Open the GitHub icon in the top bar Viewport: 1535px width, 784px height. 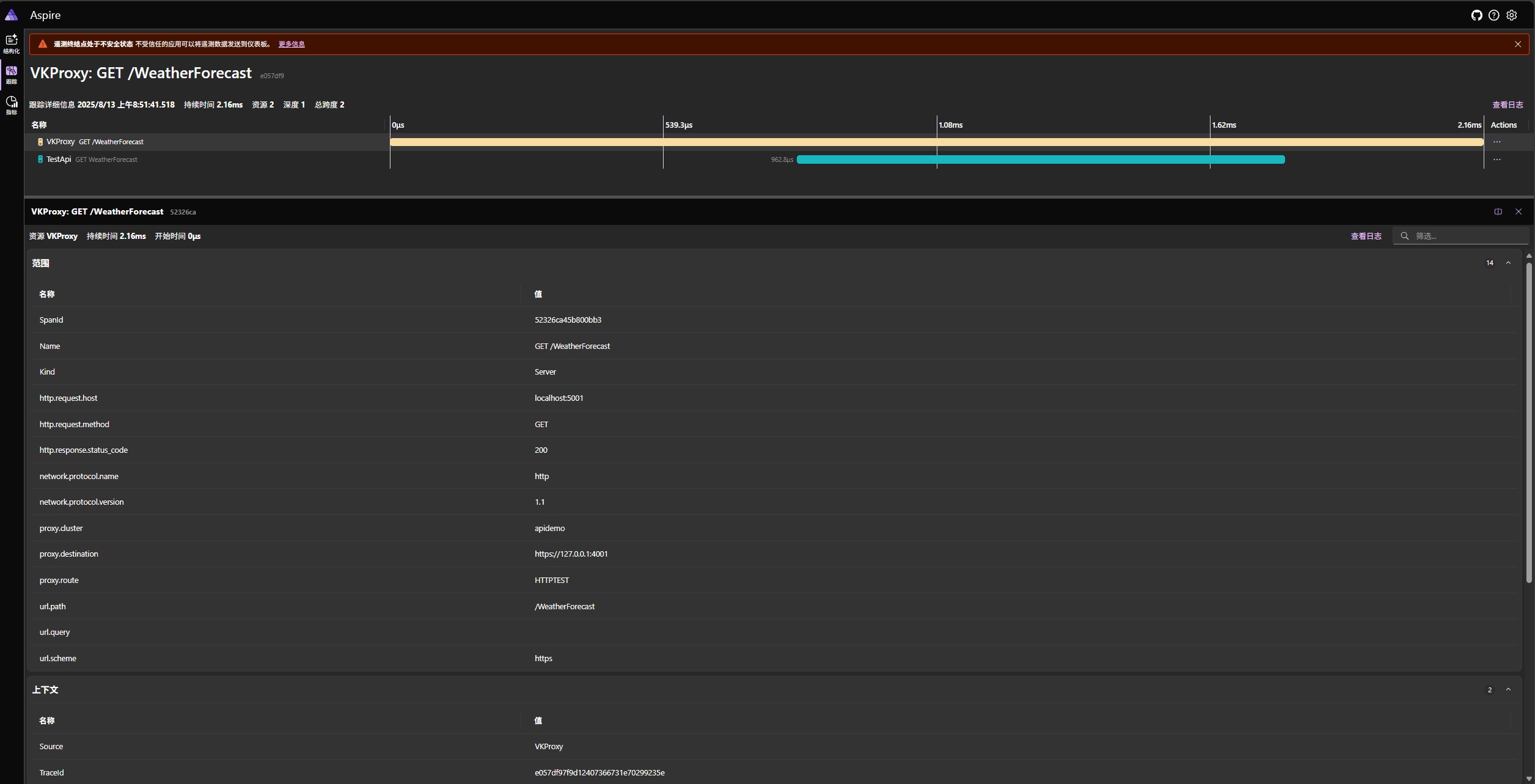click(1477, 15)
